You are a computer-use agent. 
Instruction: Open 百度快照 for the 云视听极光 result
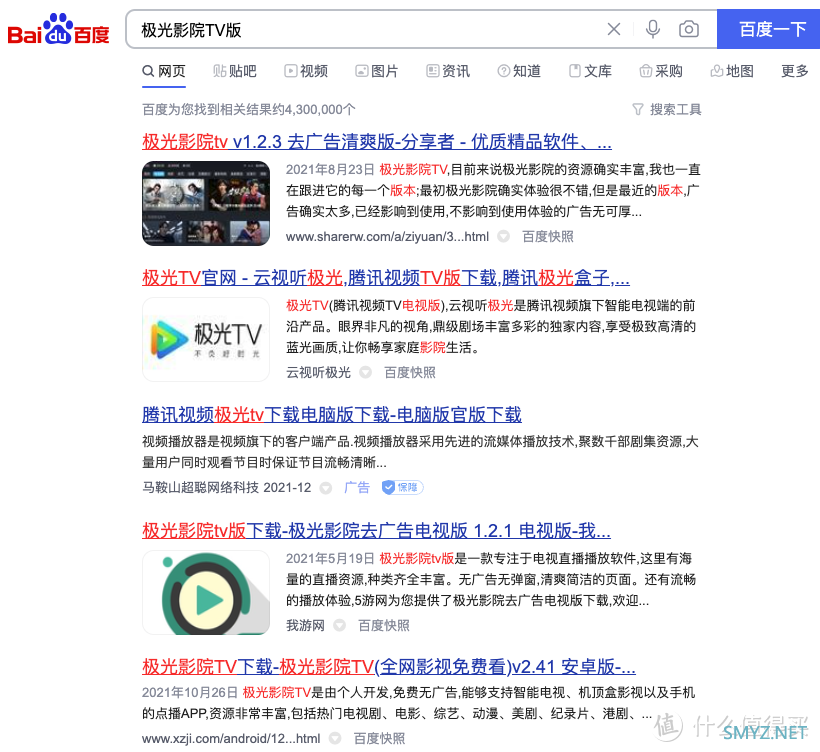(409, 372)
